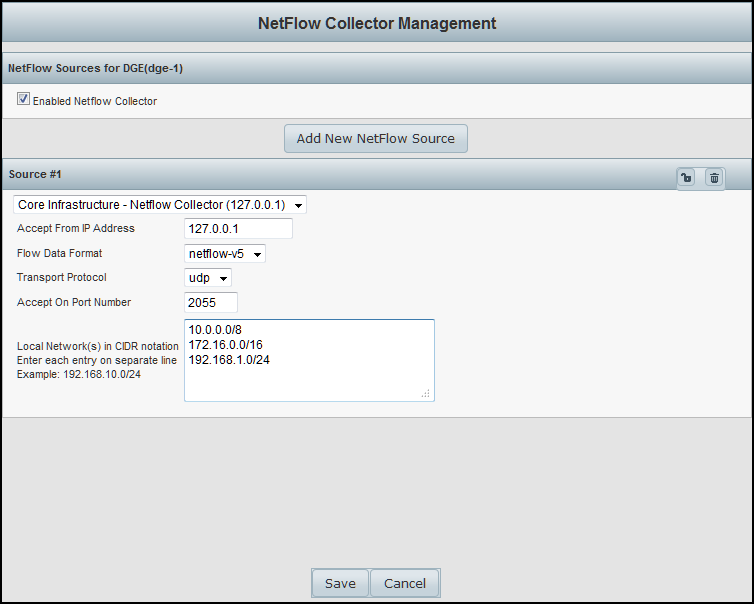Screen dimensions: 754x604
Task: Click the resize handle of the CIDR textarea
Action: 426,394
